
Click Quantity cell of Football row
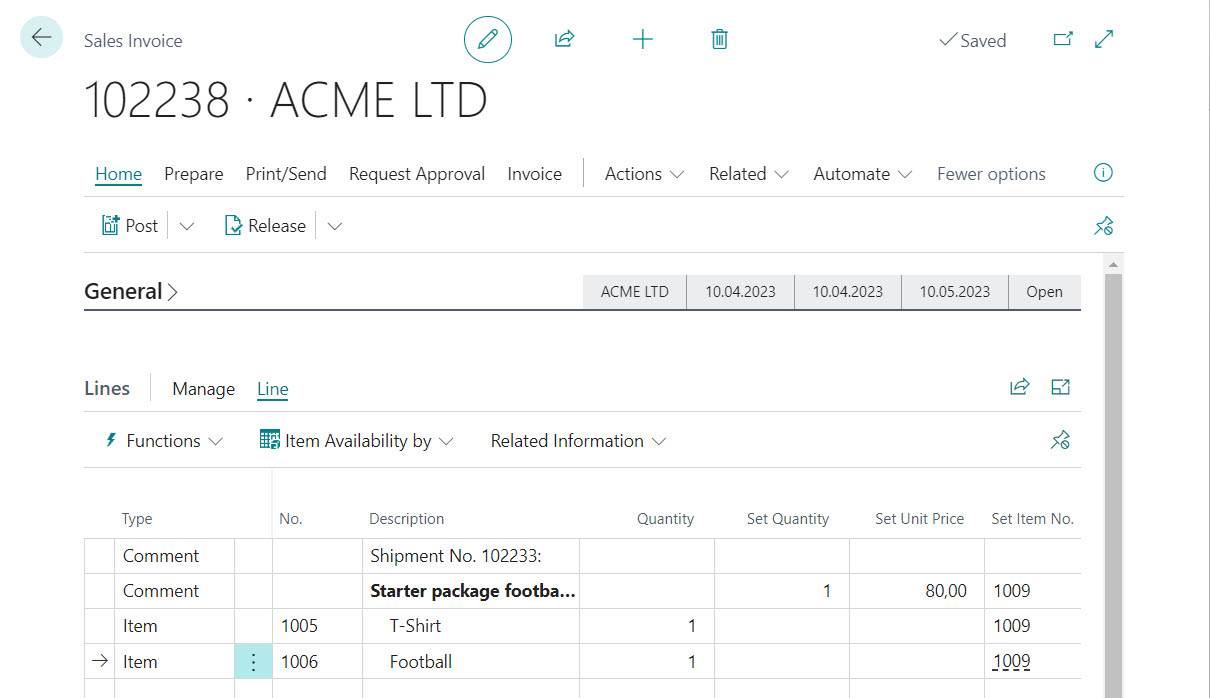[x=647, y=661]
